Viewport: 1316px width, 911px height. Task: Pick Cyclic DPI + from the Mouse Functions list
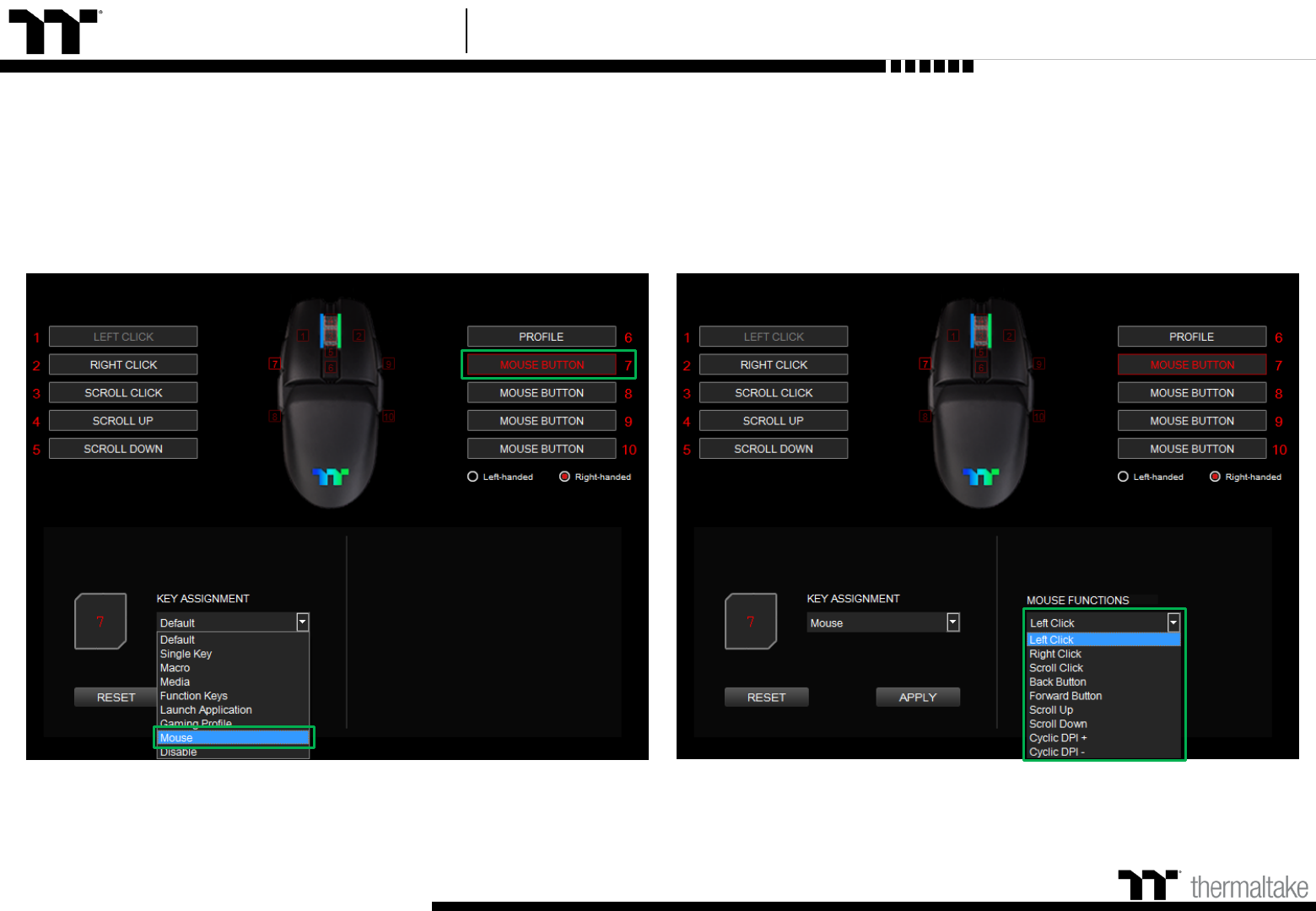(1058, 738)
